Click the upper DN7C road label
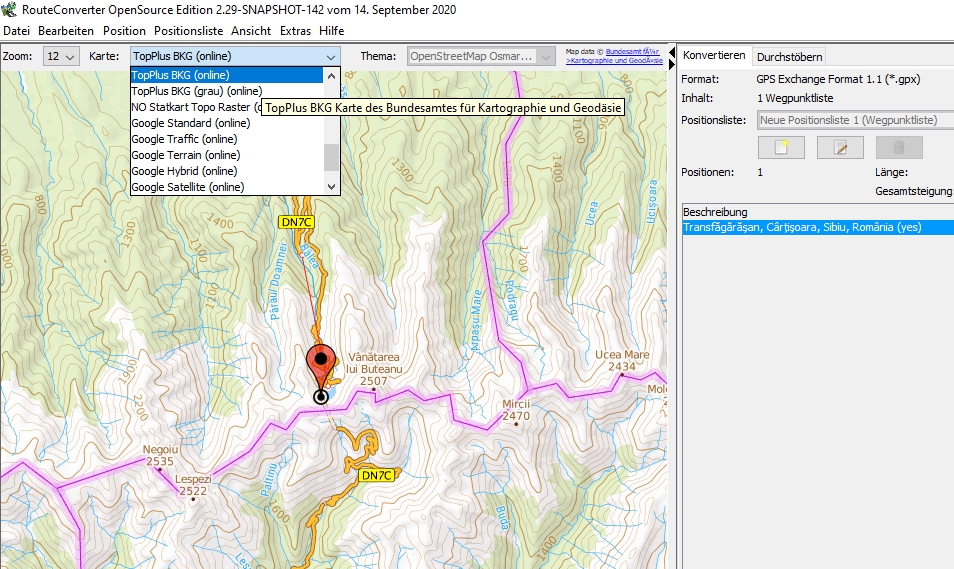The image size is (954, 569). click(x=297, y=222)
